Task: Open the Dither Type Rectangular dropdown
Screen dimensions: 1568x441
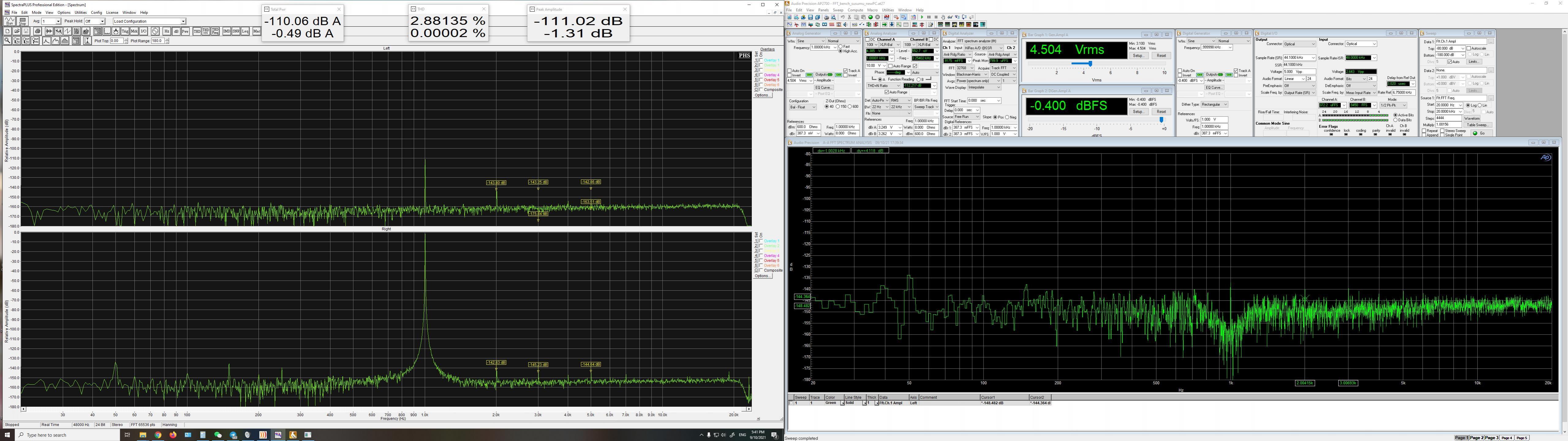Action: [x=1214, y=105]
